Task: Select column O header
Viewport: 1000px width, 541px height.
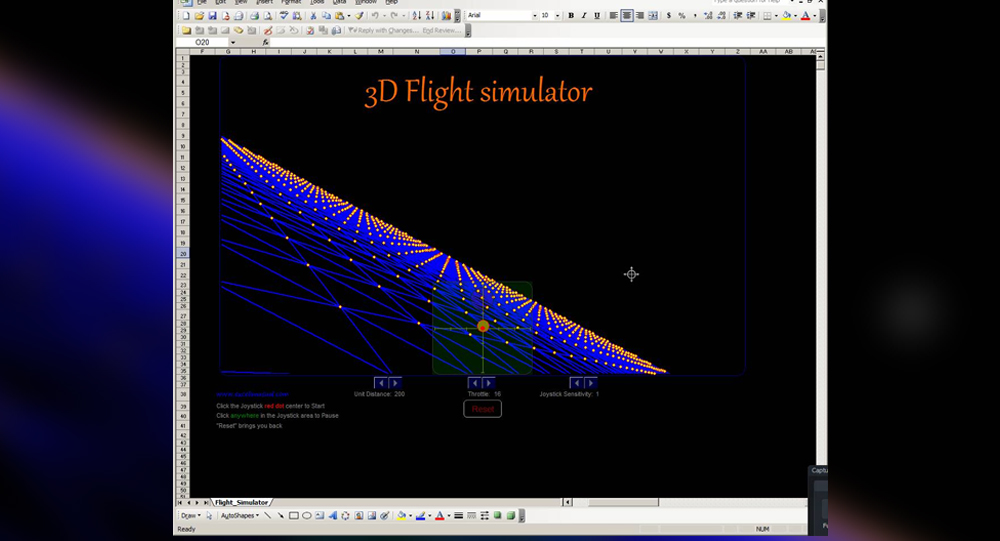Action: tap(453, 52)
